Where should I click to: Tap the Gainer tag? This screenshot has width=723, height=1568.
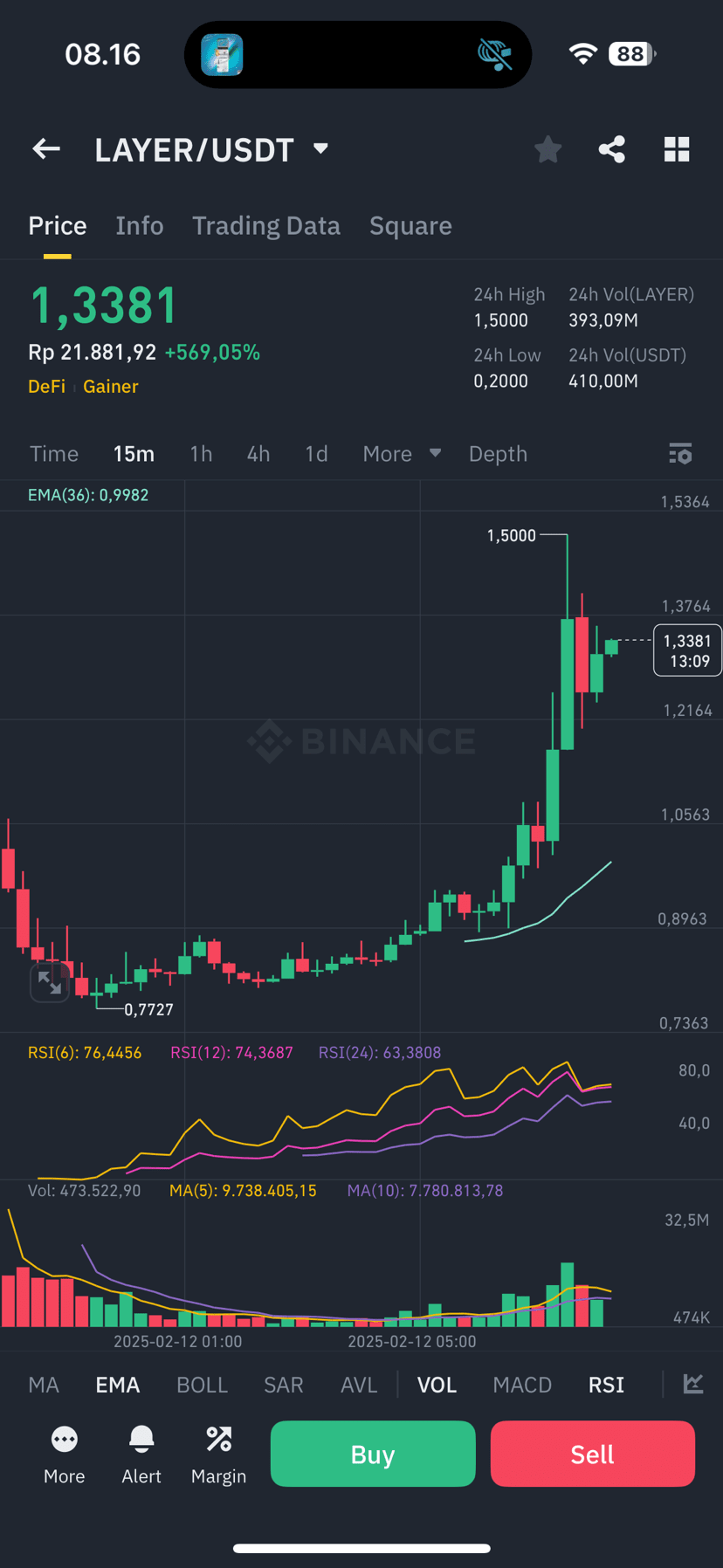[x=111, y=386]
